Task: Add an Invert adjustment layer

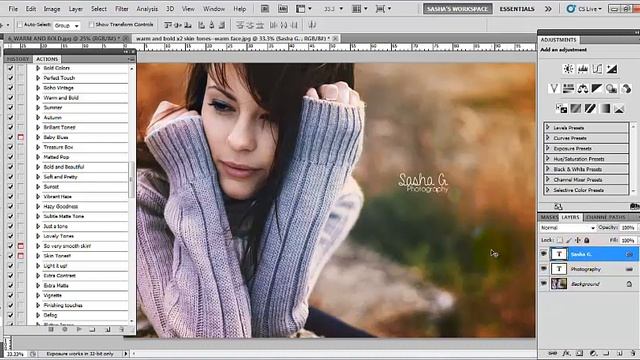Action: [x=561, y=108]
